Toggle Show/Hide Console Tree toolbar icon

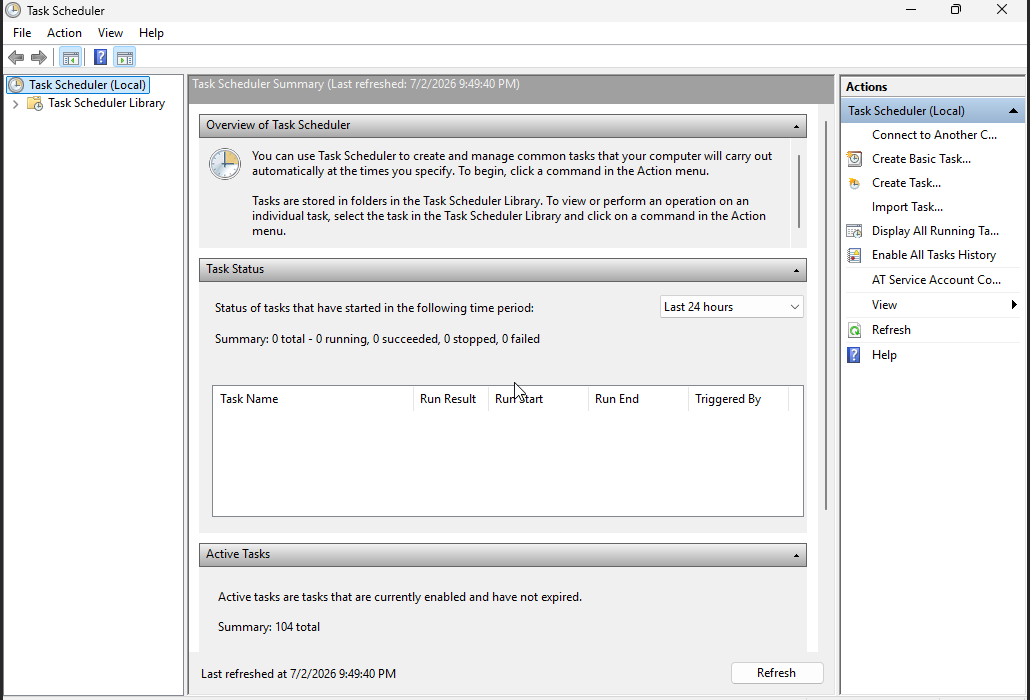(71, 58)
